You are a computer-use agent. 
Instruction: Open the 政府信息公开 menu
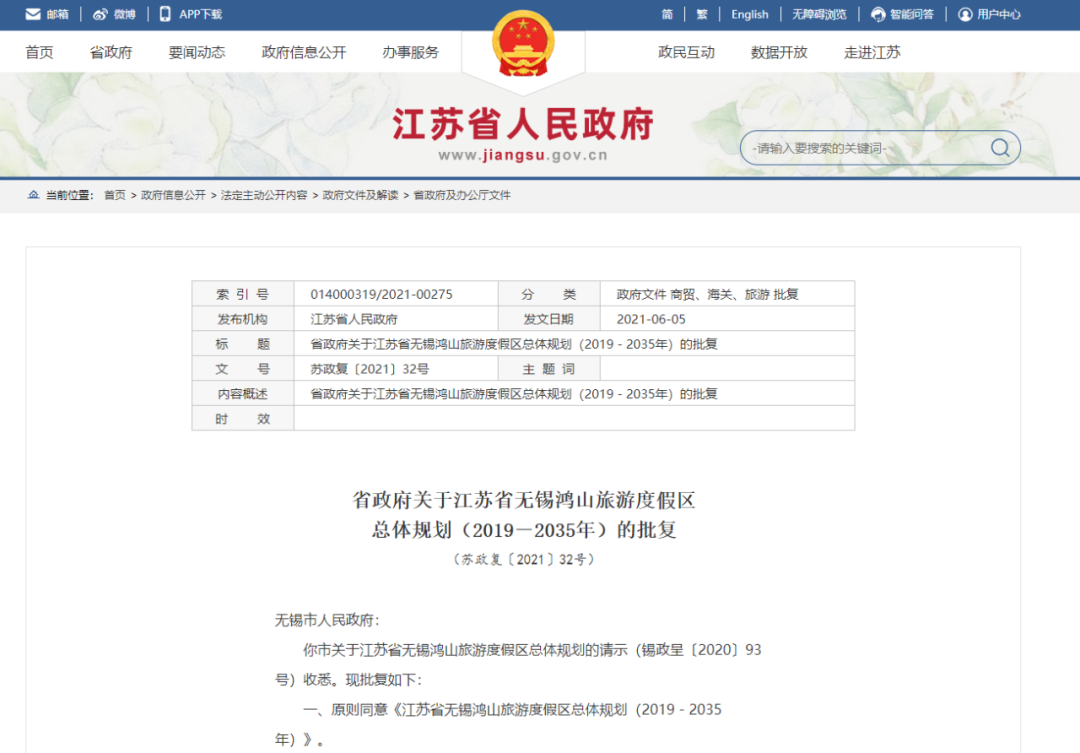(303, 53)
